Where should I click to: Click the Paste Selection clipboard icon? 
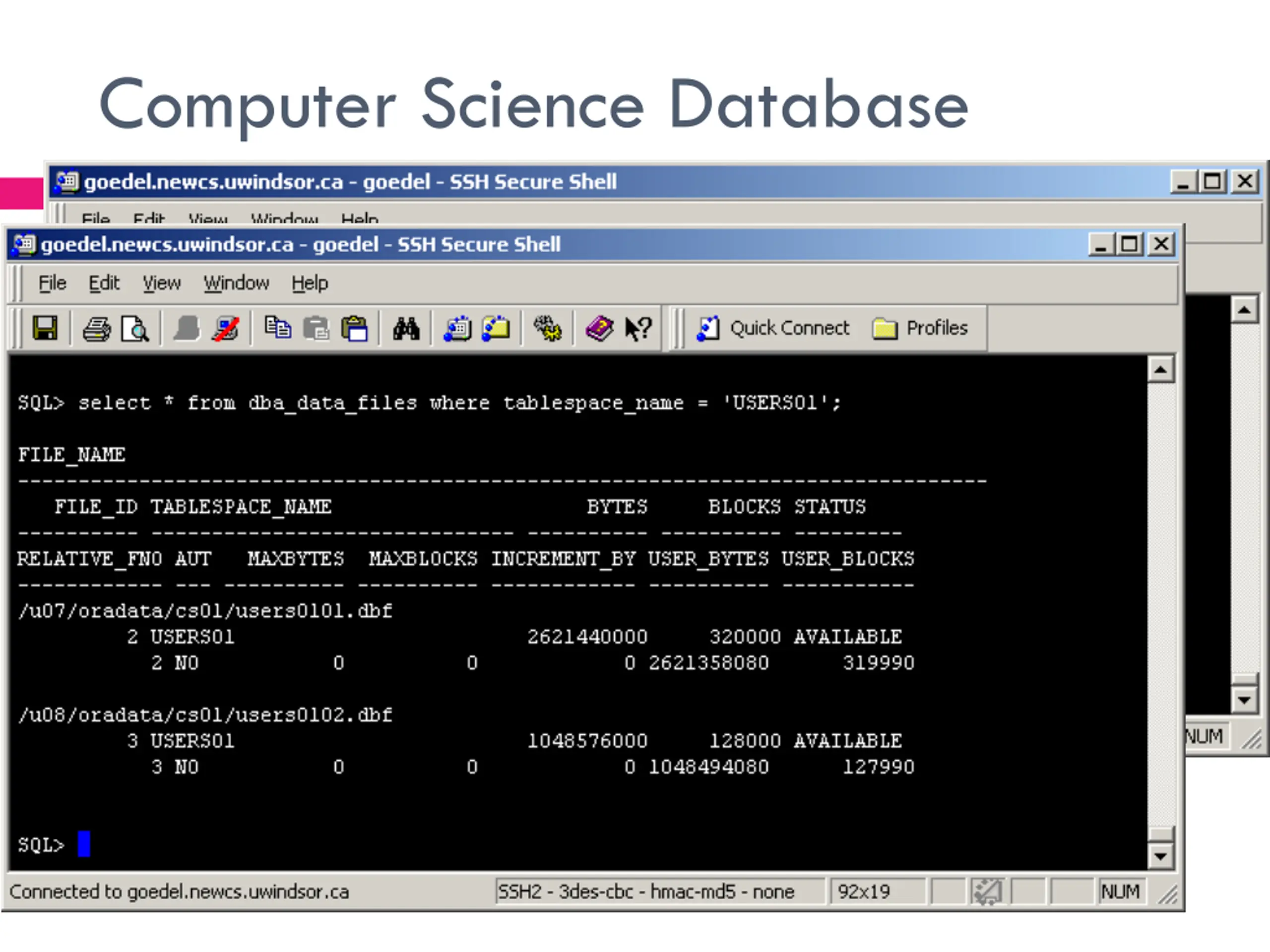click(x=354, y=329)
